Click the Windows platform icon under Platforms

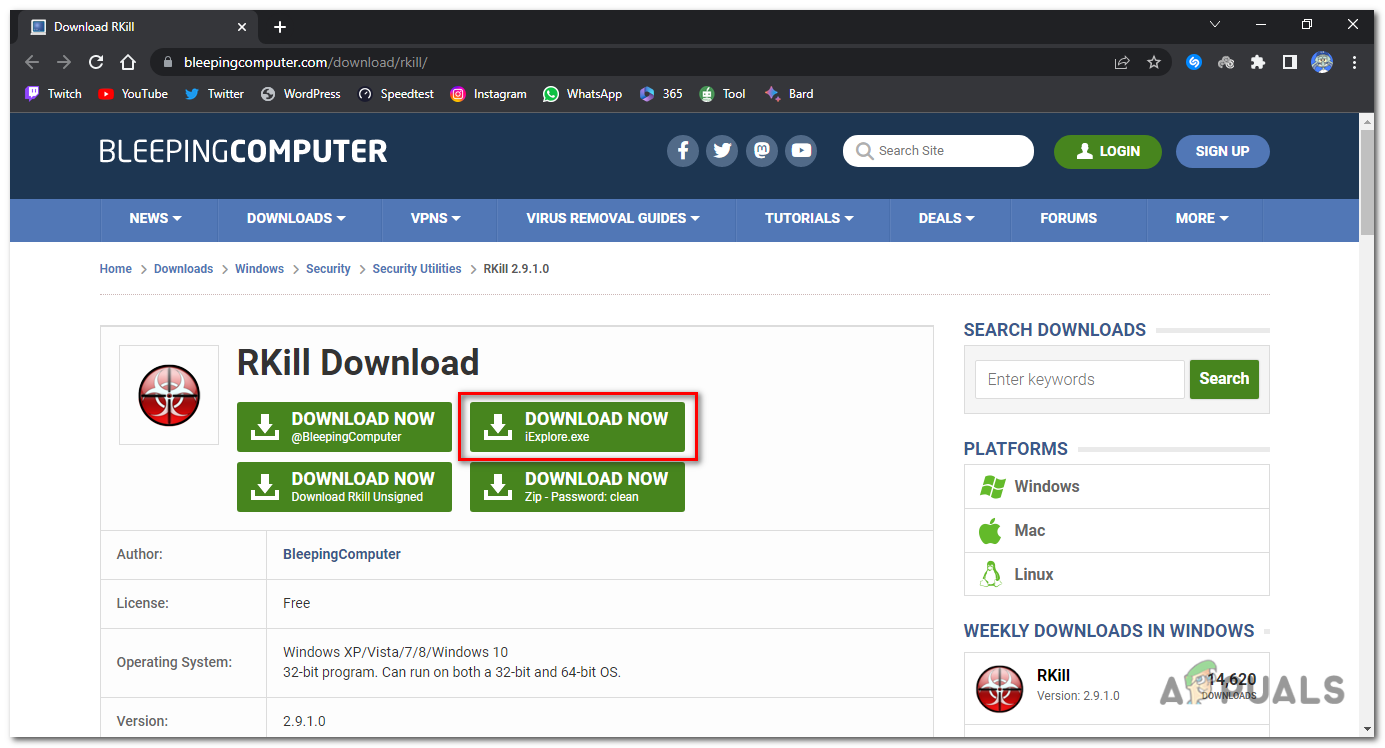[993, 486]
